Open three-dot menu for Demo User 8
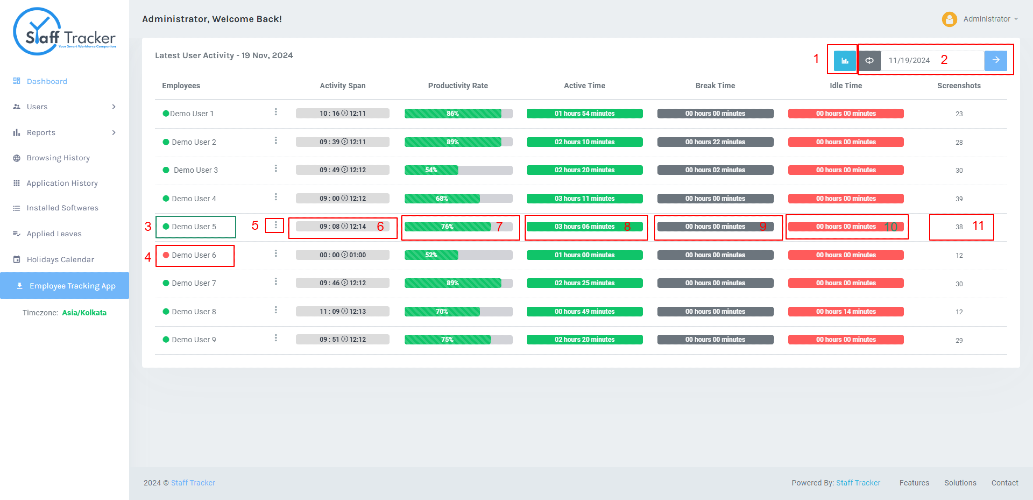The width and height of the screenshot is (1033, 500). pyautogui.click(x=275, y=310)
